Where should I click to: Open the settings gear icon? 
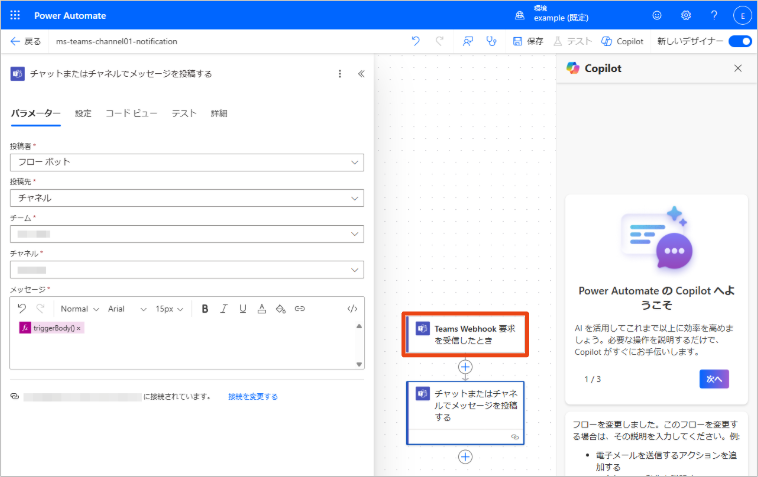tap(685, 15)
